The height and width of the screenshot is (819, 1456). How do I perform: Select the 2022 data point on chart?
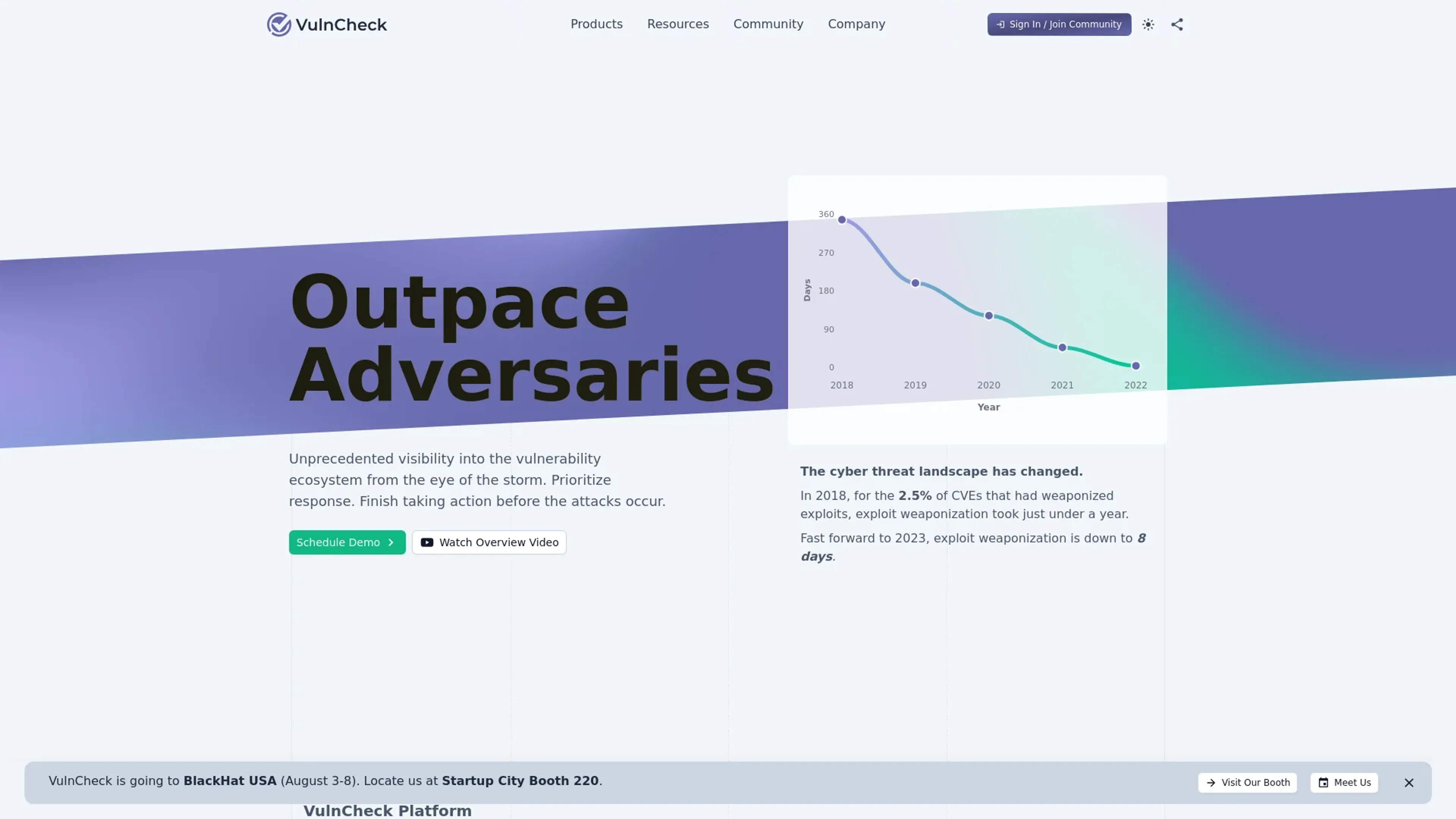pos(1136,366)
